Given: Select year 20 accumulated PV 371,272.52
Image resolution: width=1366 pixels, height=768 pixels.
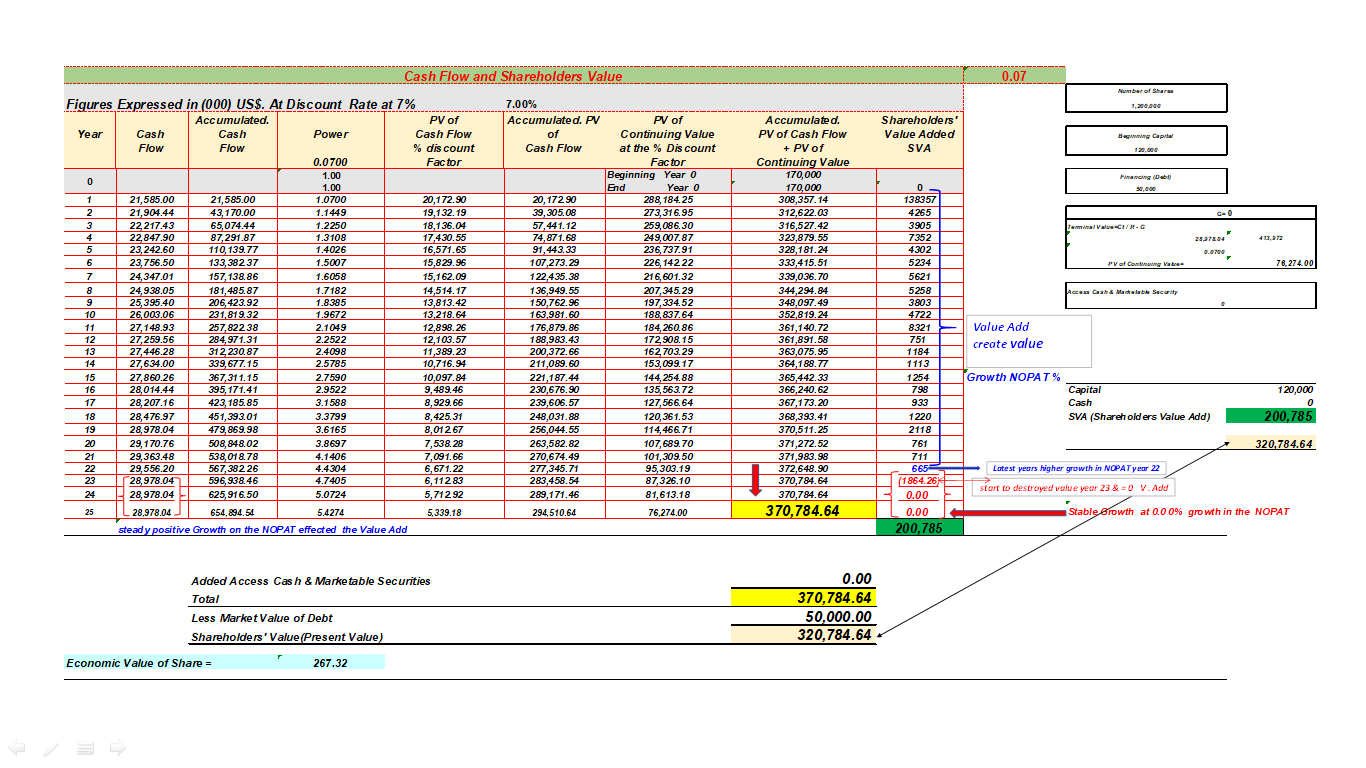Looking at the screenshot, I should 802,443.
